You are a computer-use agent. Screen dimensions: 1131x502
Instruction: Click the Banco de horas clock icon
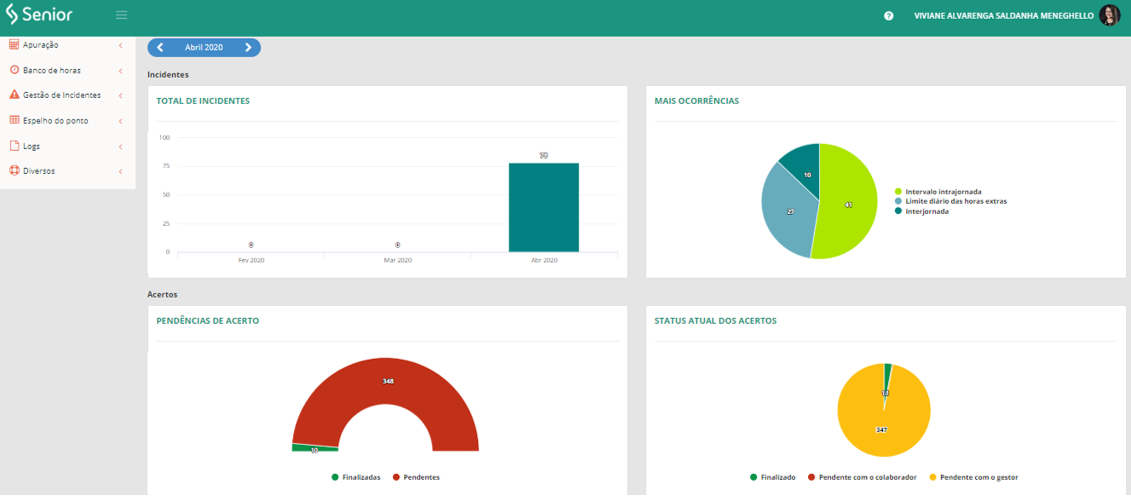tap(14, 70)
